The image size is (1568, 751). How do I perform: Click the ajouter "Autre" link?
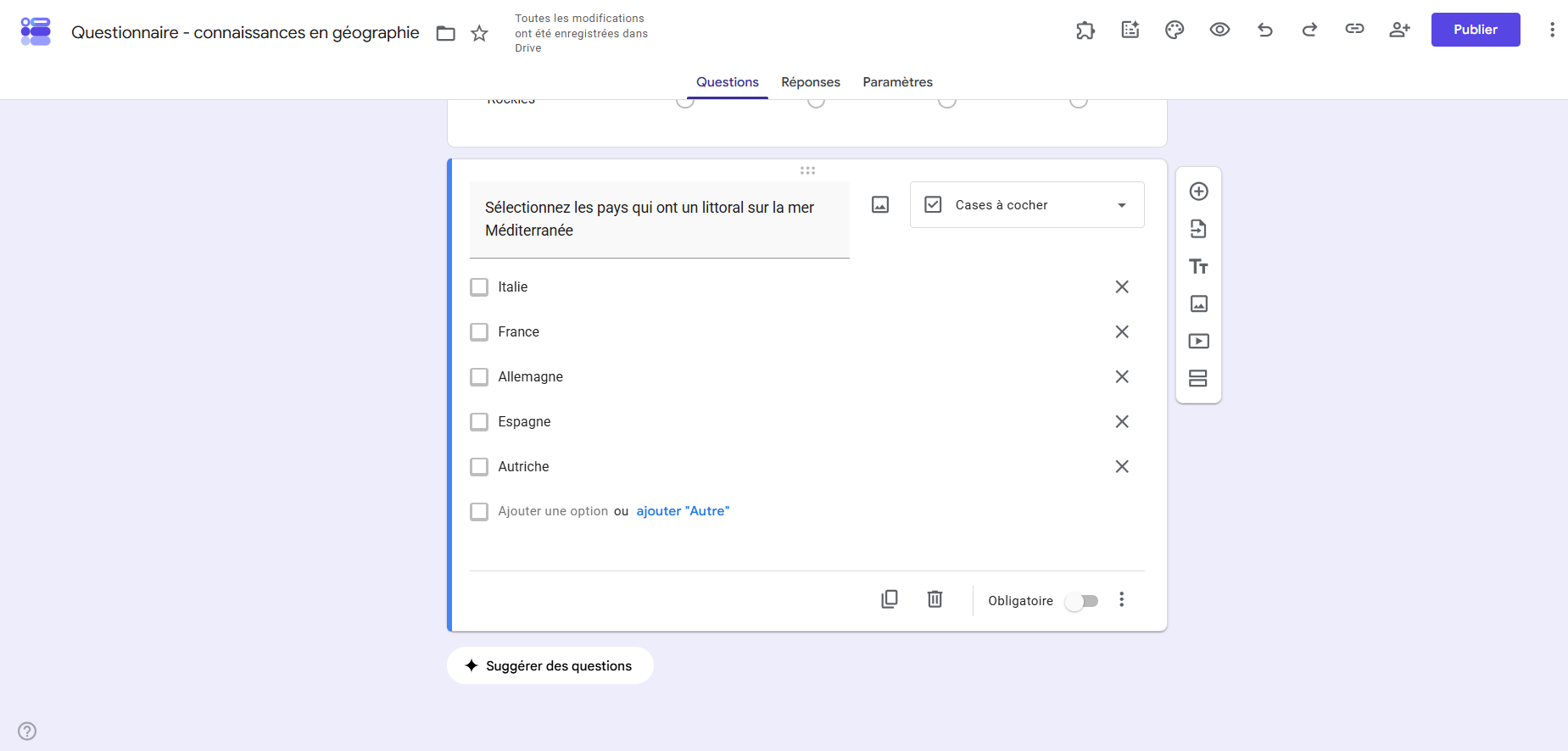(x=683, y=511)
